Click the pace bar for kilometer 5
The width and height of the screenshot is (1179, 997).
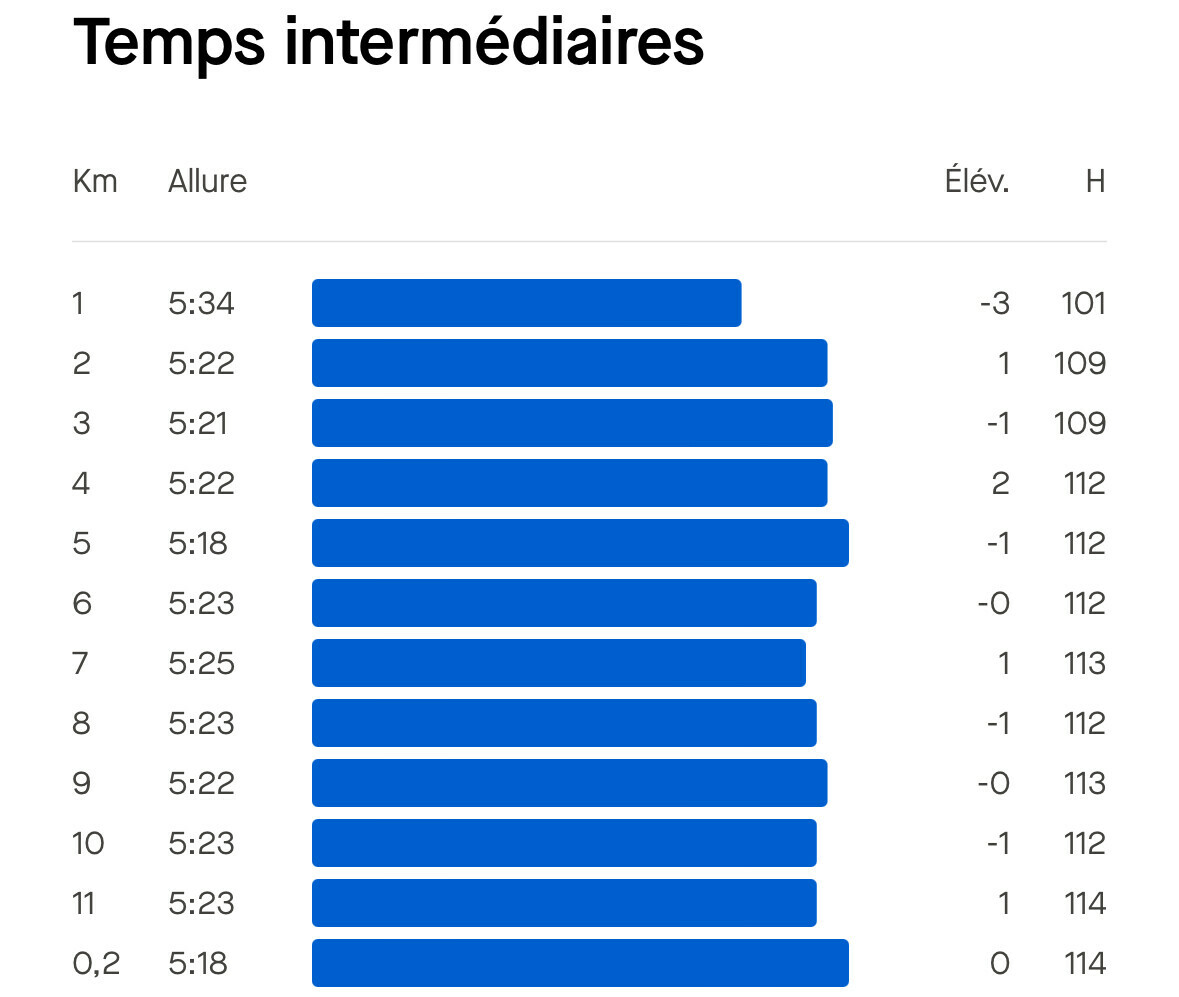[x=580, y=543]
